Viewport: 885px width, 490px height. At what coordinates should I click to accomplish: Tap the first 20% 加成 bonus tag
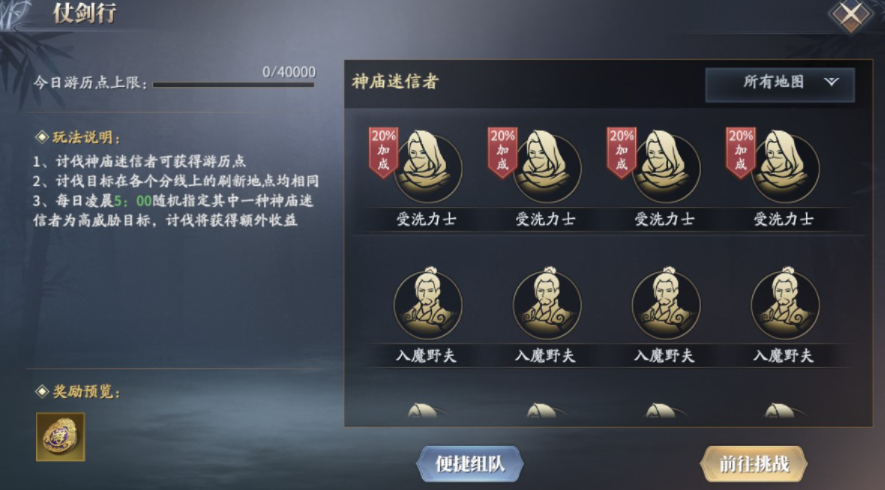[x=383, y=151]
